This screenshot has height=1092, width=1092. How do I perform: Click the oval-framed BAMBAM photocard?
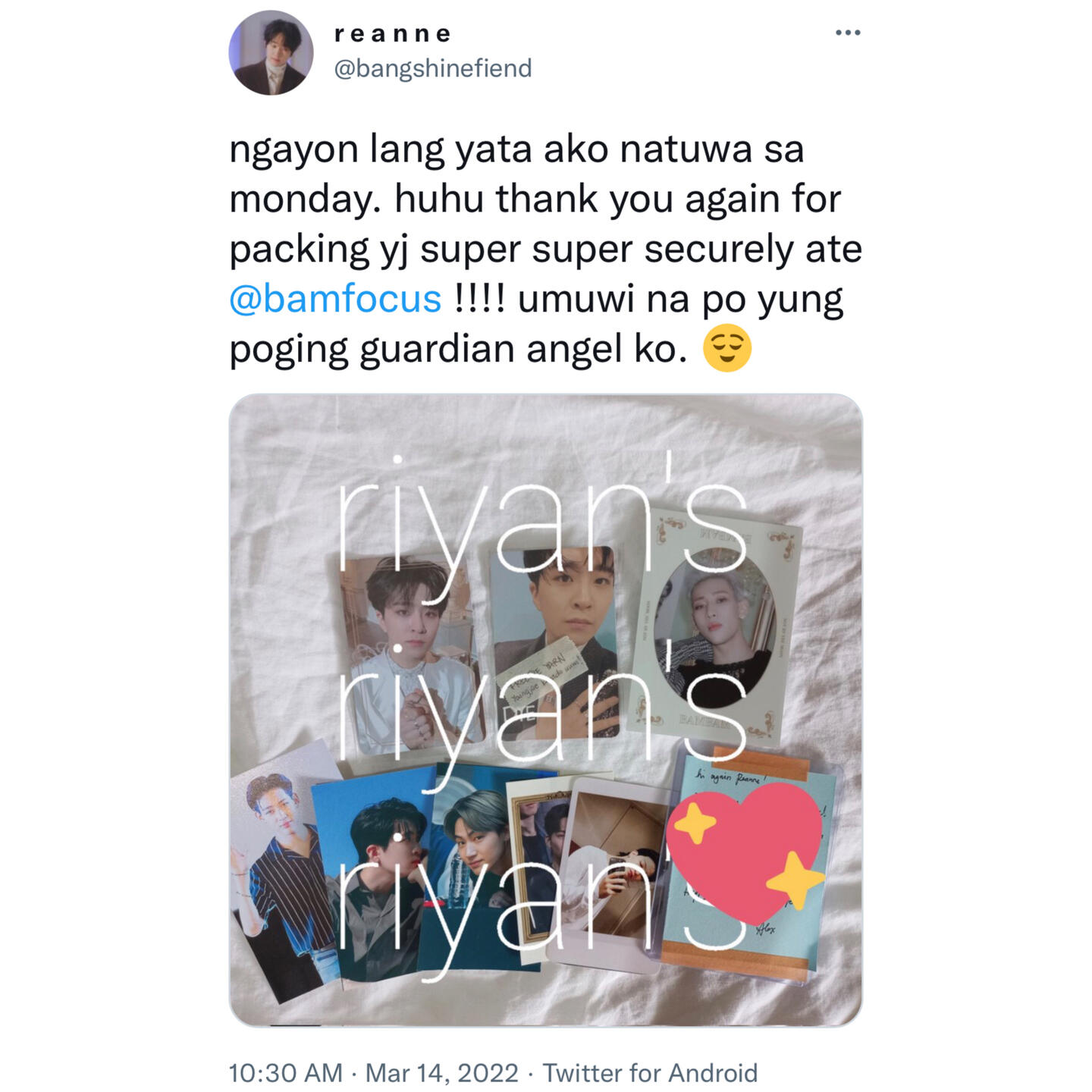click(x=713, y=623)
